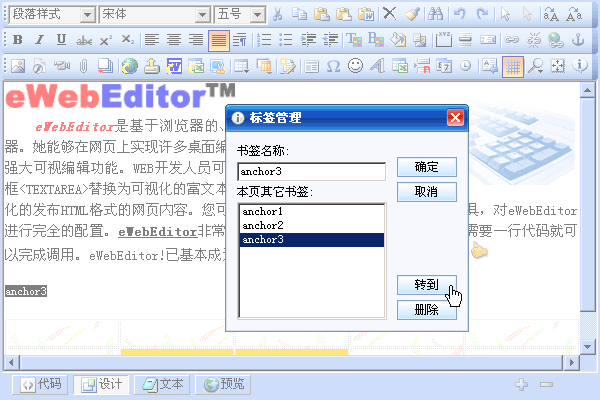The image size is (600, 400).
Task: Click the increase font size icon
Action: (551, 15)
